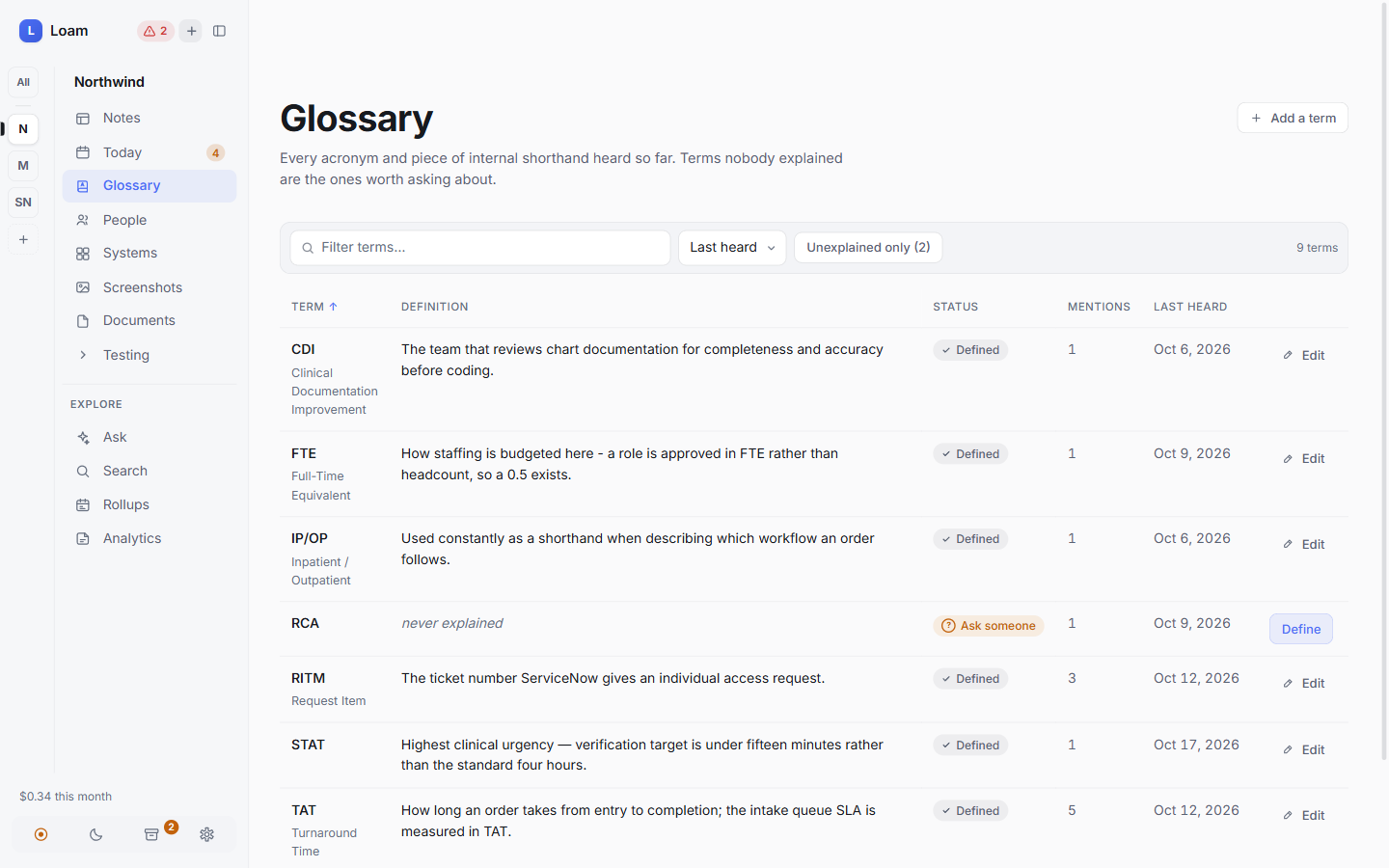Toggle the Unexplained only (2) filter
Viewport: 1389px width, 868px height.
point(868,248)
